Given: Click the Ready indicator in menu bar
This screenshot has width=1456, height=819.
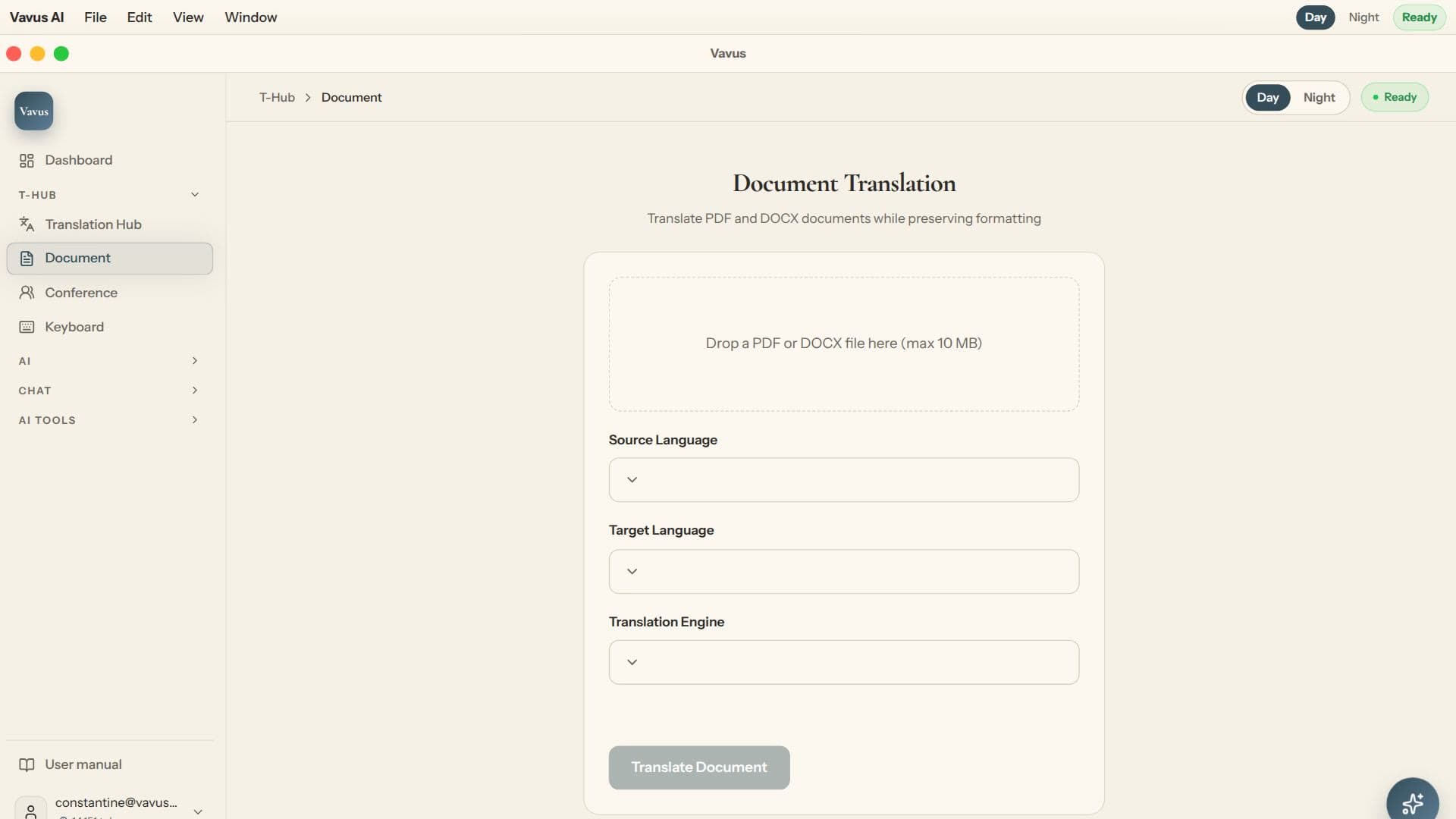Looking at the screenshot, I should click(x=1419, y=17).
